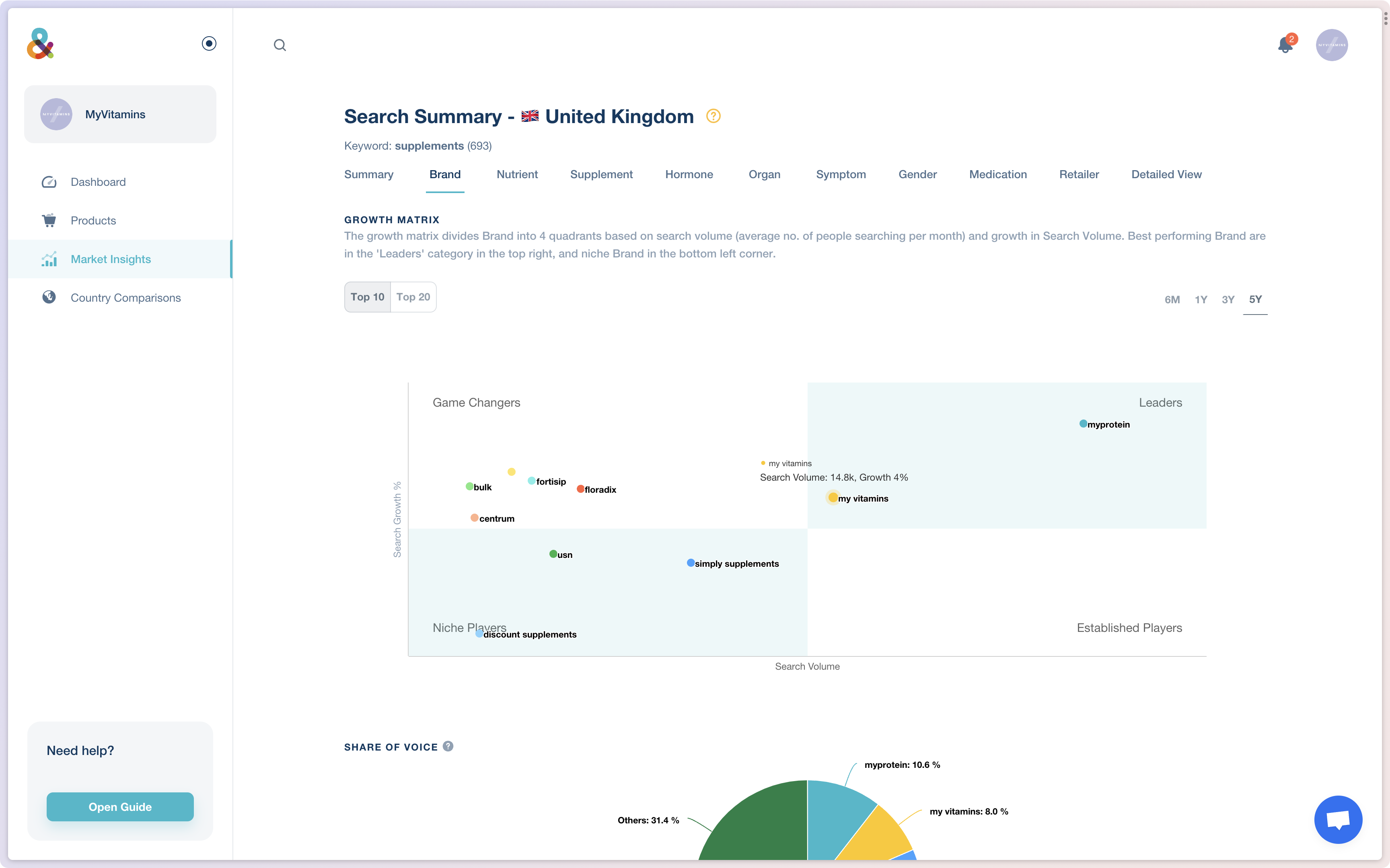Image resolution: width=1390 pixels, height=868 pixels.
Task: Click the search magnifier icon
Action: pos(280,45)
